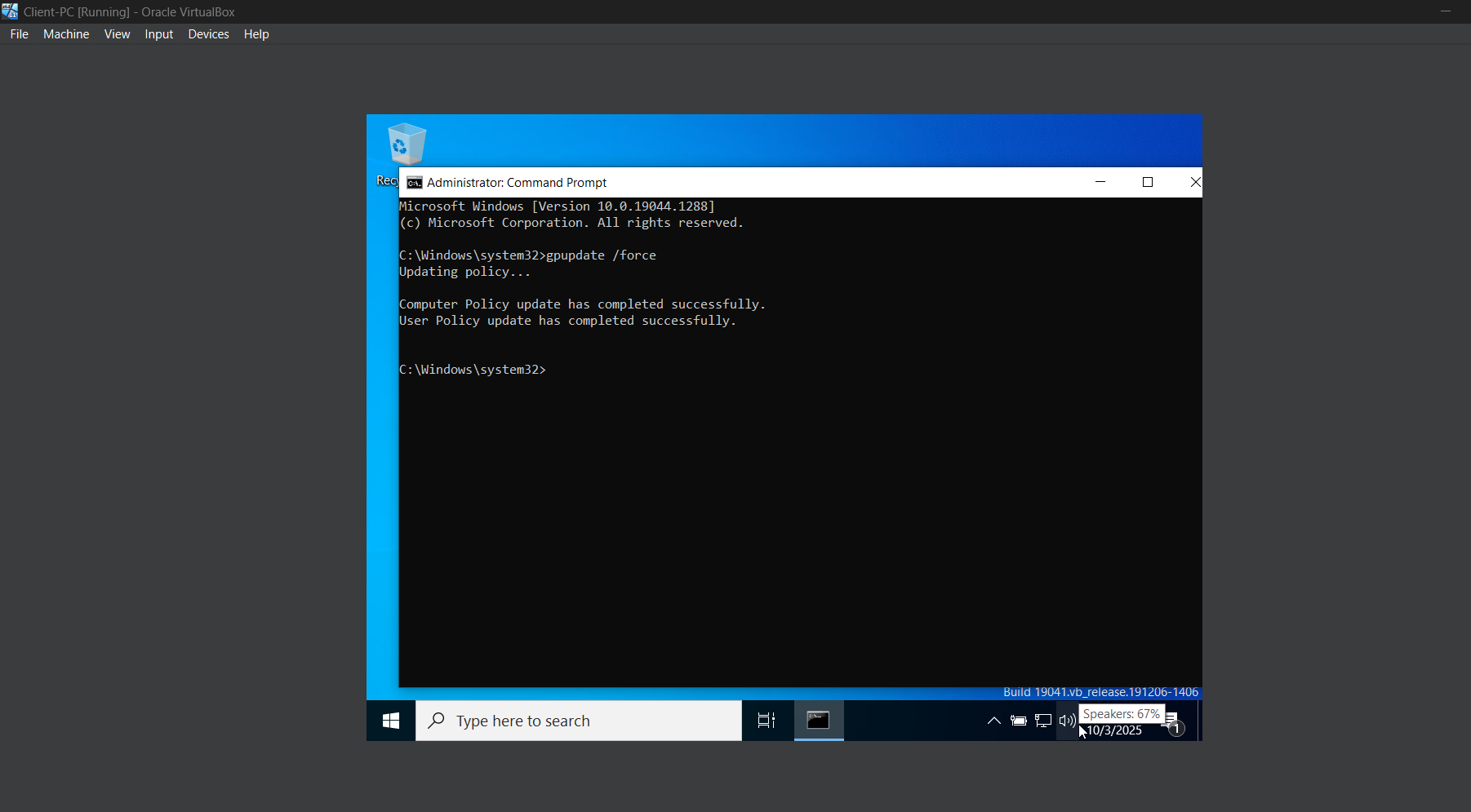Minimize the Command Prompt window
Viewport: 1471px width, 812px height.
tap(1100, 182)
